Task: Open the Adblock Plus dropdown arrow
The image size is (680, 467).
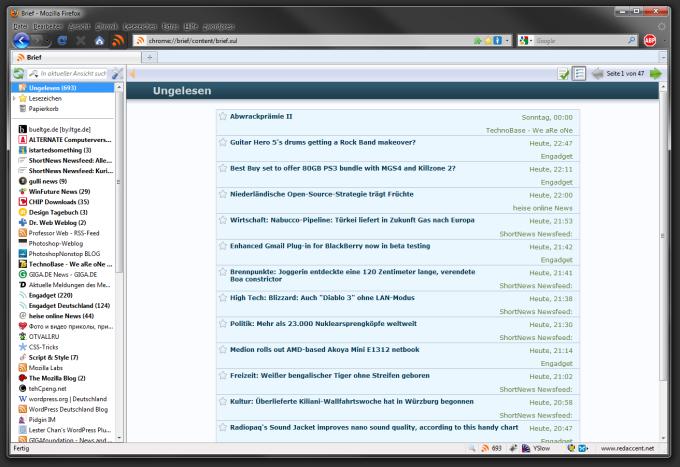Action: (662, 41)
